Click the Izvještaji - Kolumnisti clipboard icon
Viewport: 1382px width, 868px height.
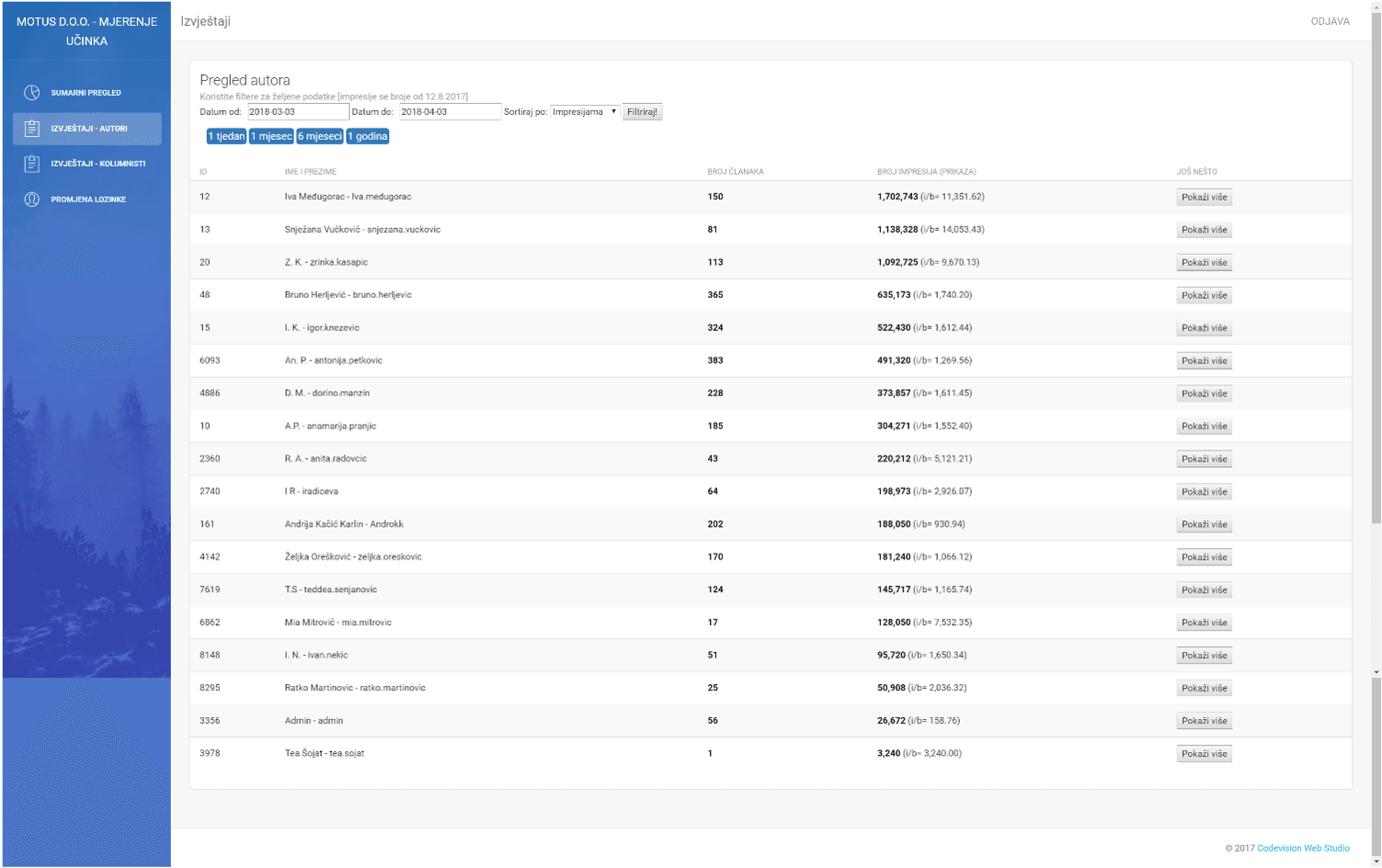32,164
